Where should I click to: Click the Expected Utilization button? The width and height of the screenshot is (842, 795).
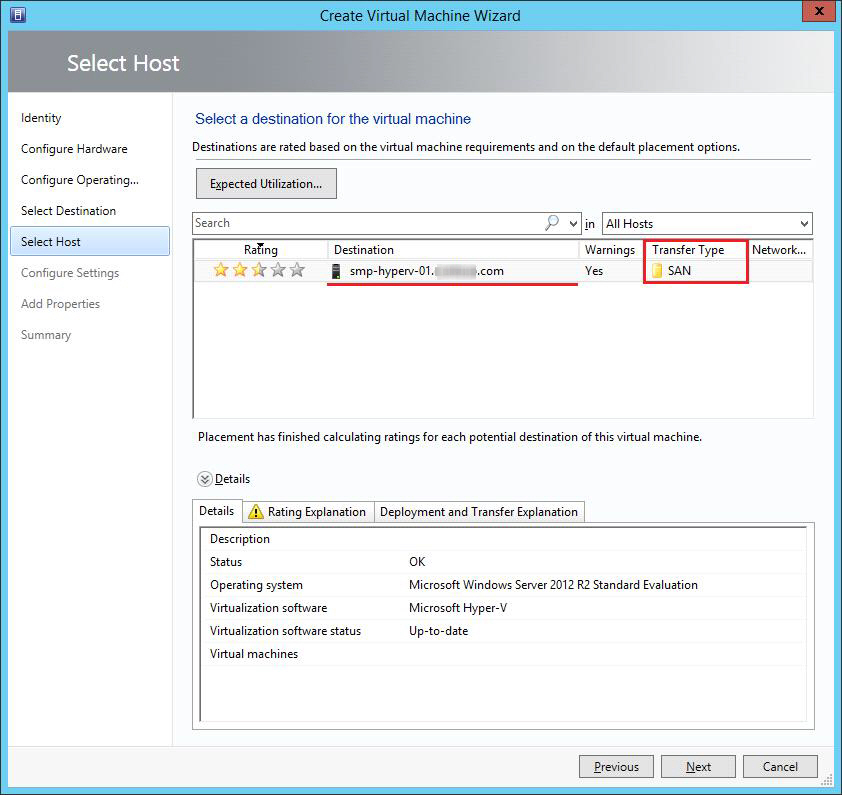[x=266, y=184]
